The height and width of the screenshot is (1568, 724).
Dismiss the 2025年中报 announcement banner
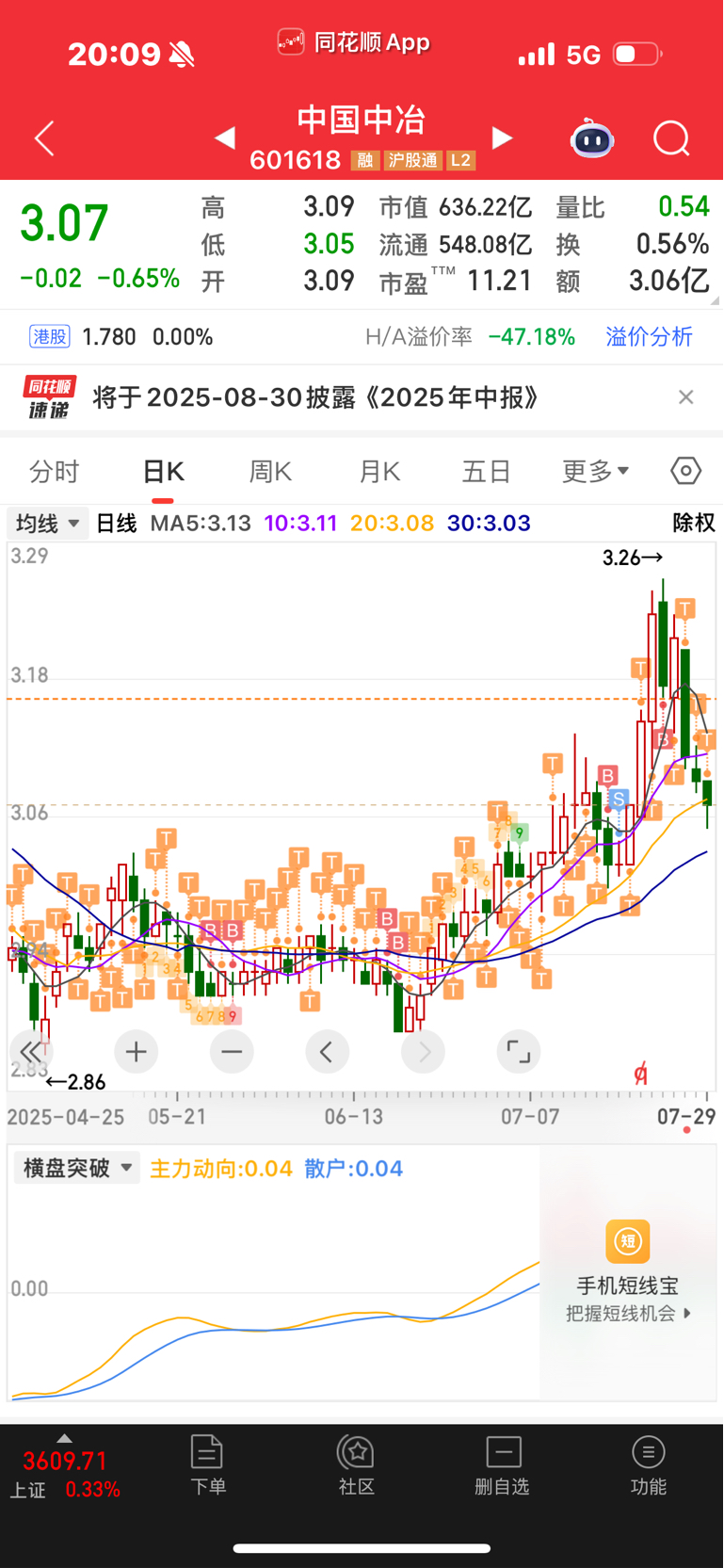click(x=686, y=397)
